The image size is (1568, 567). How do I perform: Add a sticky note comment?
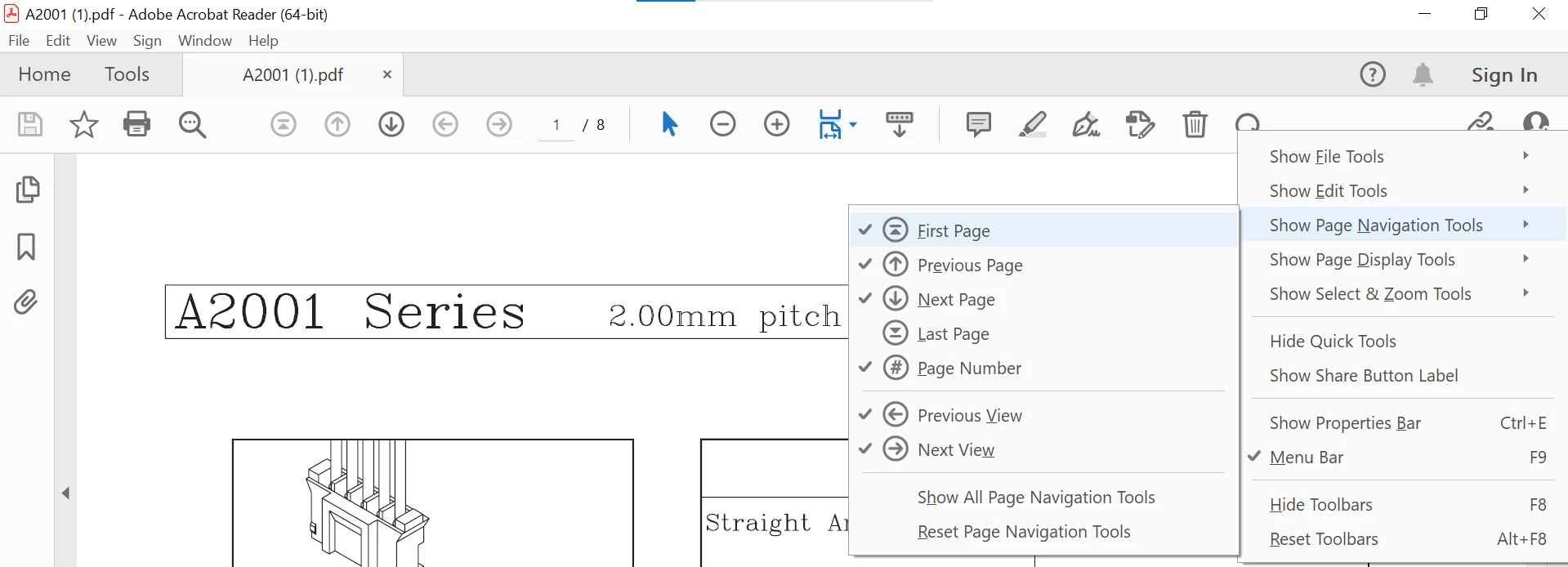pyautogui.click(x=978, y=124)
